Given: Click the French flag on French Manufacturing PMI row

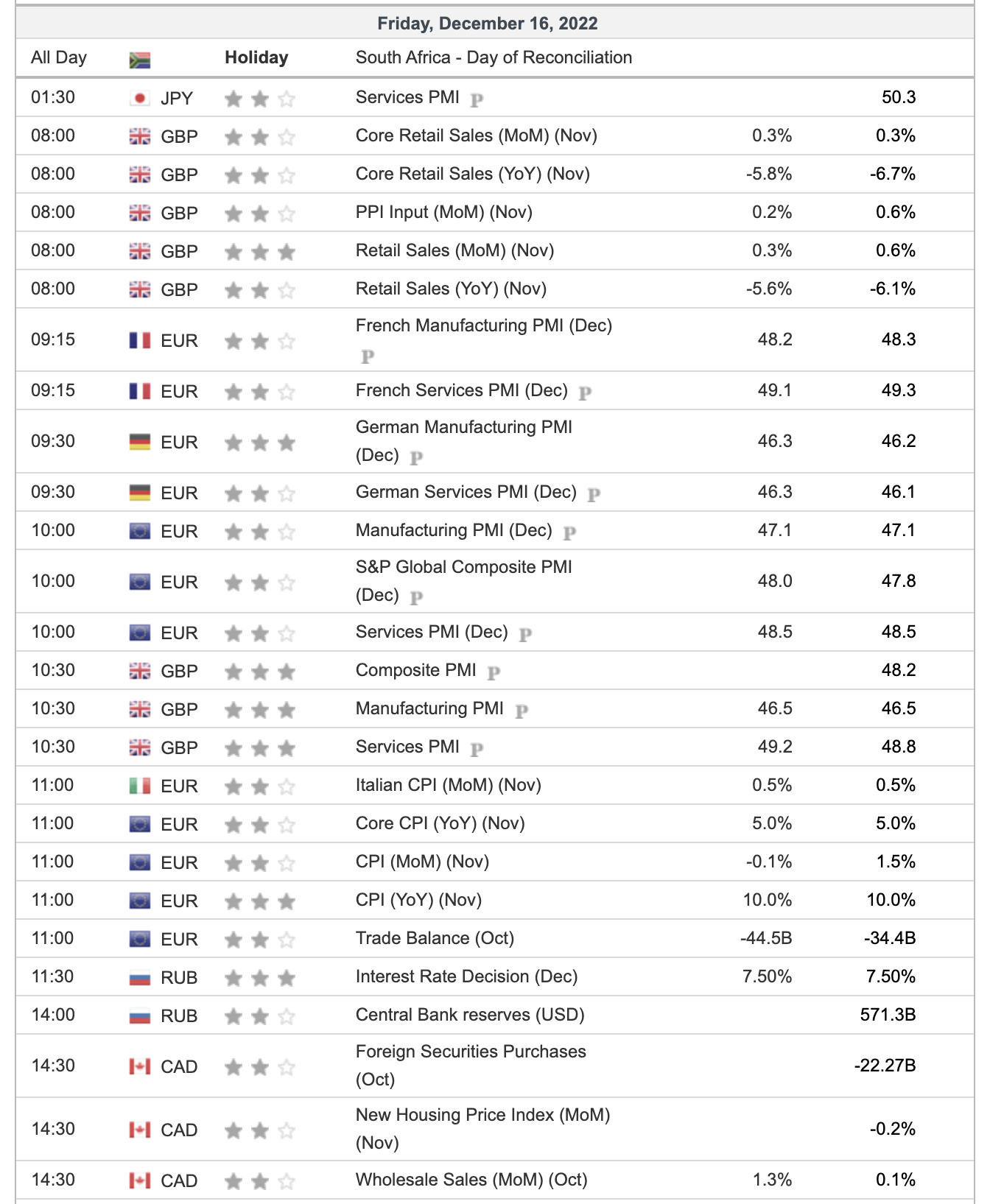Looking at the screenshot, I should tap(139, 340).
